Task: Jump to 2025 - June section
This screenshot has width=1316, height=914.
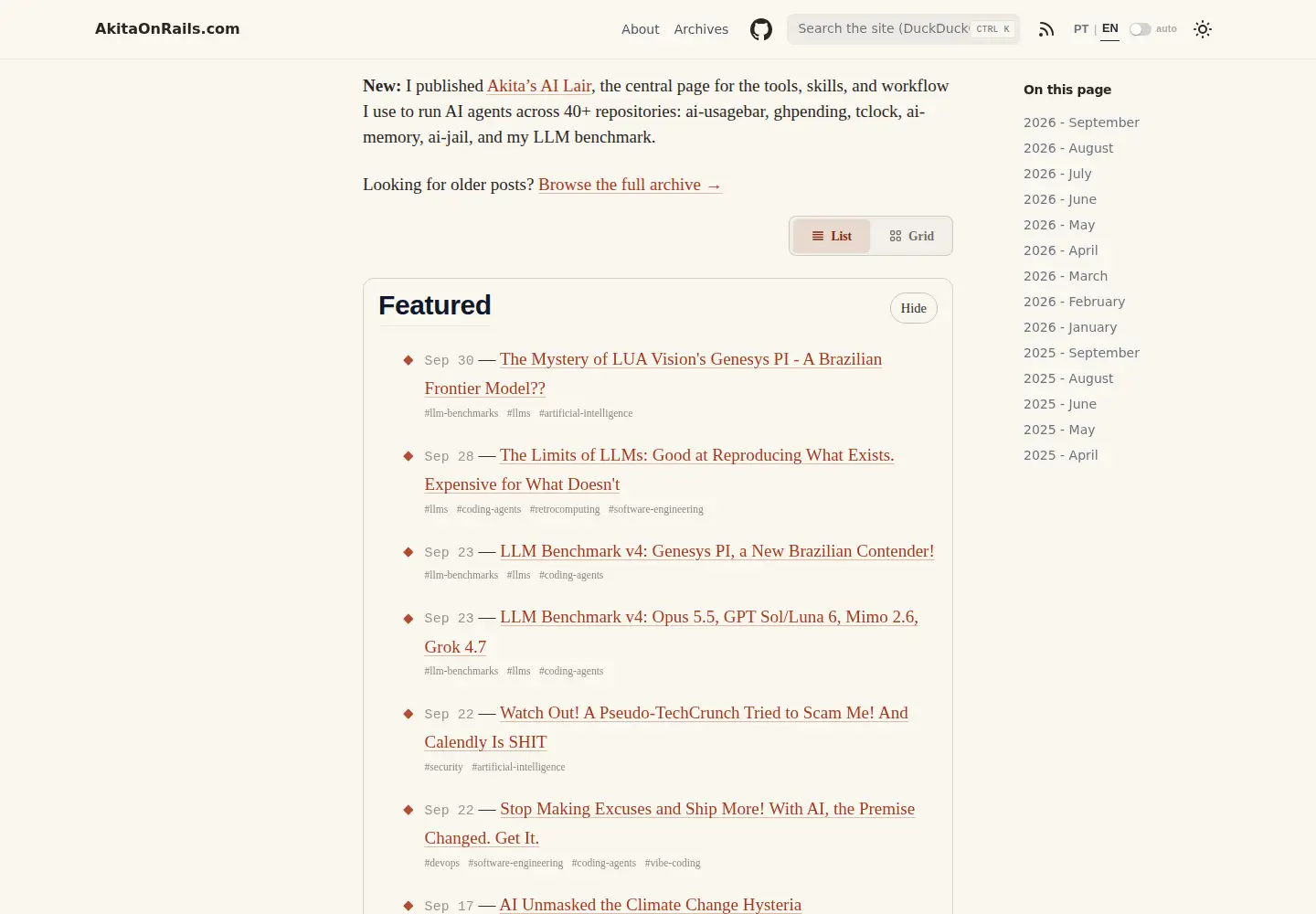Action: point(1060,404)
